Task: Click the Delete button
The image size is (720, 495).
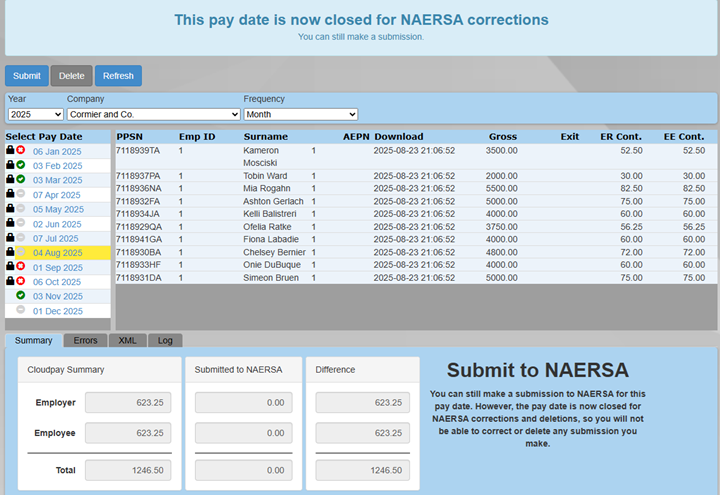Action: [x=71, y=76]
